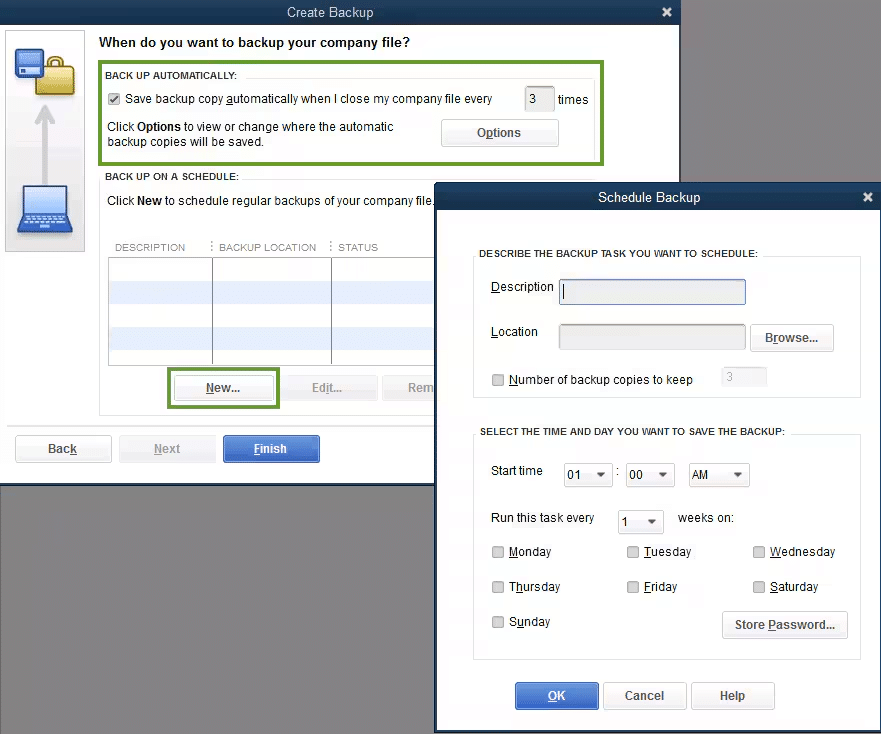Cancel the Schedule Backup dialog
This screenshot has height=734, width=881.
(x=644, y=696)
